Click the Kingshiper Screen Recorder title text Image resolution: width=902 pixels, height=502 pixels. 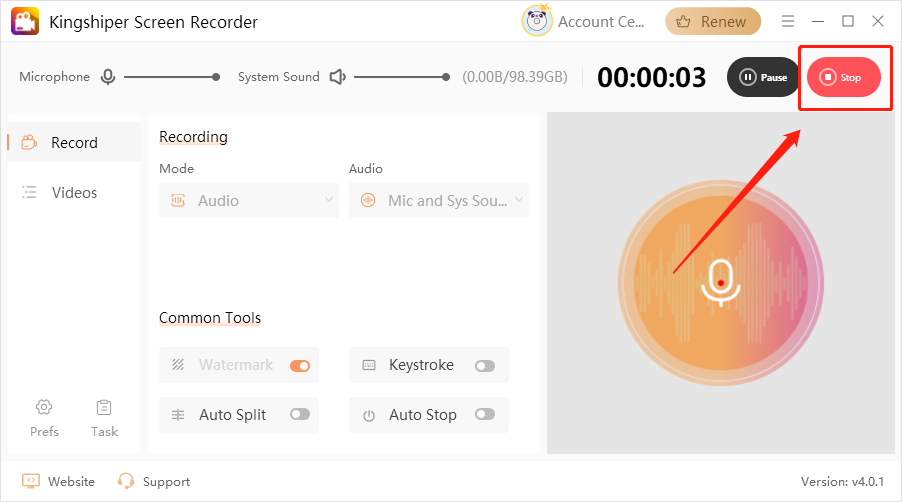click(x=154, y=22)
